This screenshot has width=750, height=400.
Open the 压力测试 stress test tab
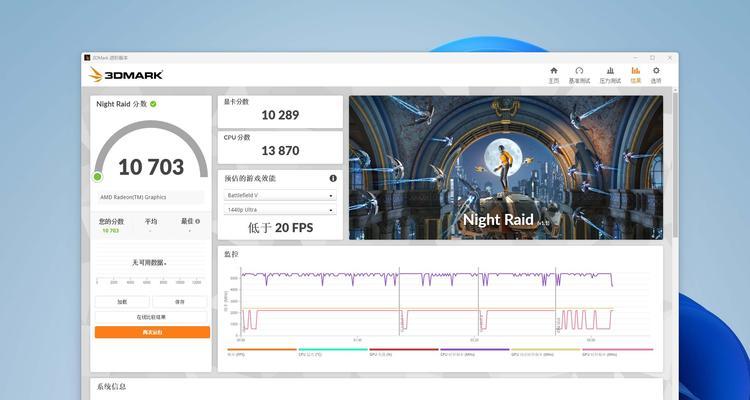pos(610,75)
